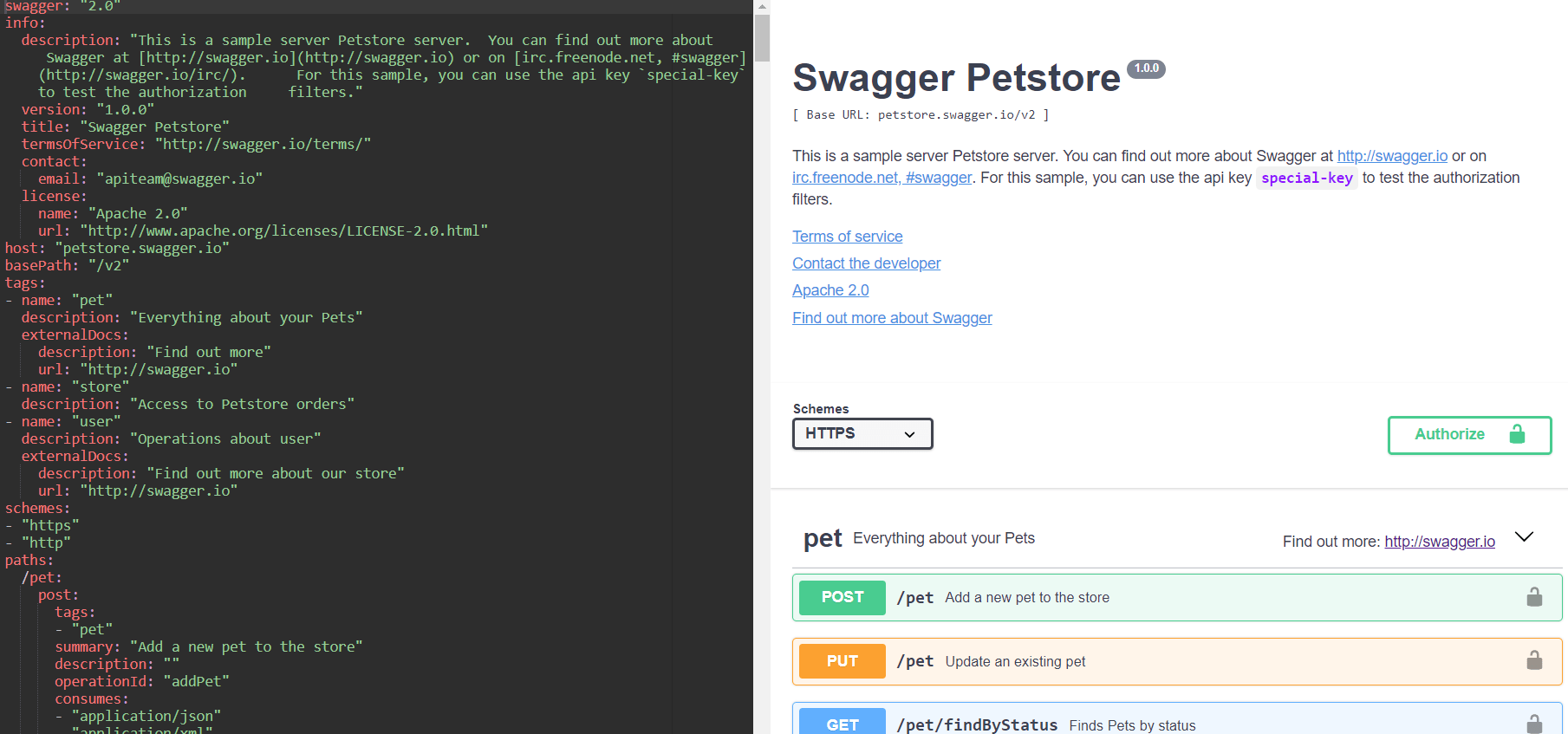
Task: Follow the http://swagger.io link in the description
Action: pyautogui.click(x=1392, y=156)
